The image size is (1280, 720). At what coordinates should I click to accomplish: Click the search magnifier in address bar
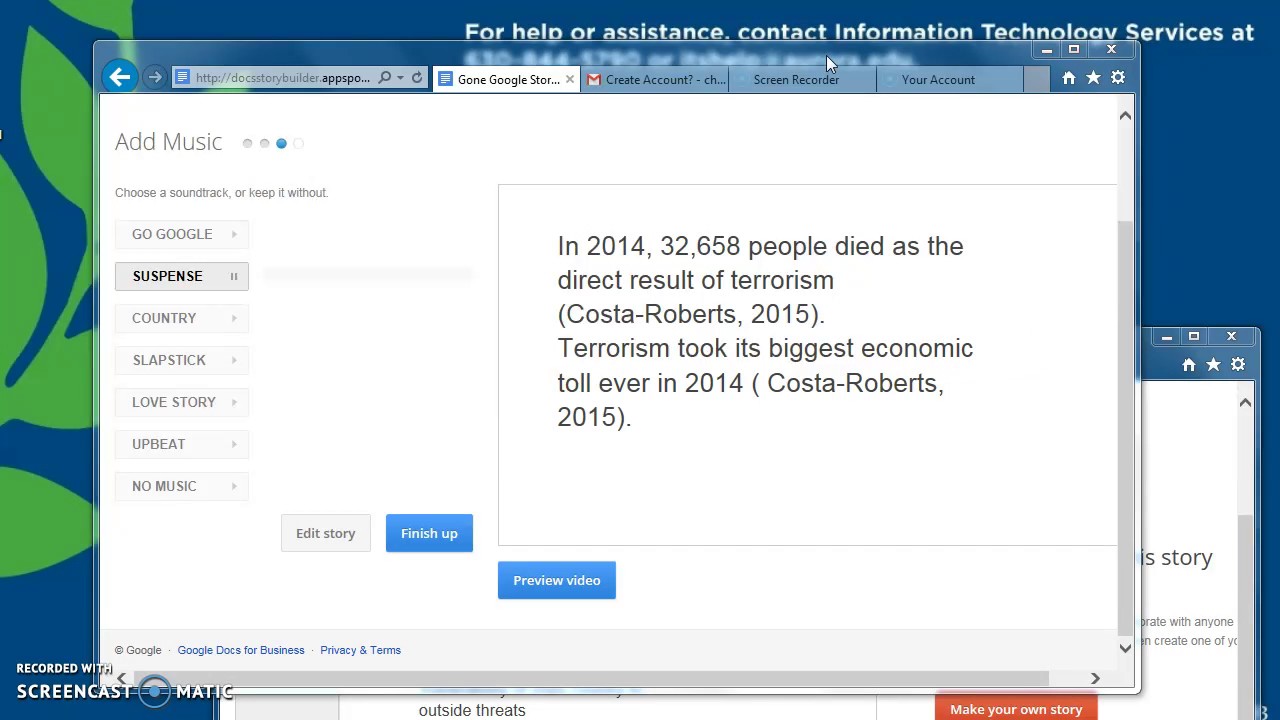point(385,78)
